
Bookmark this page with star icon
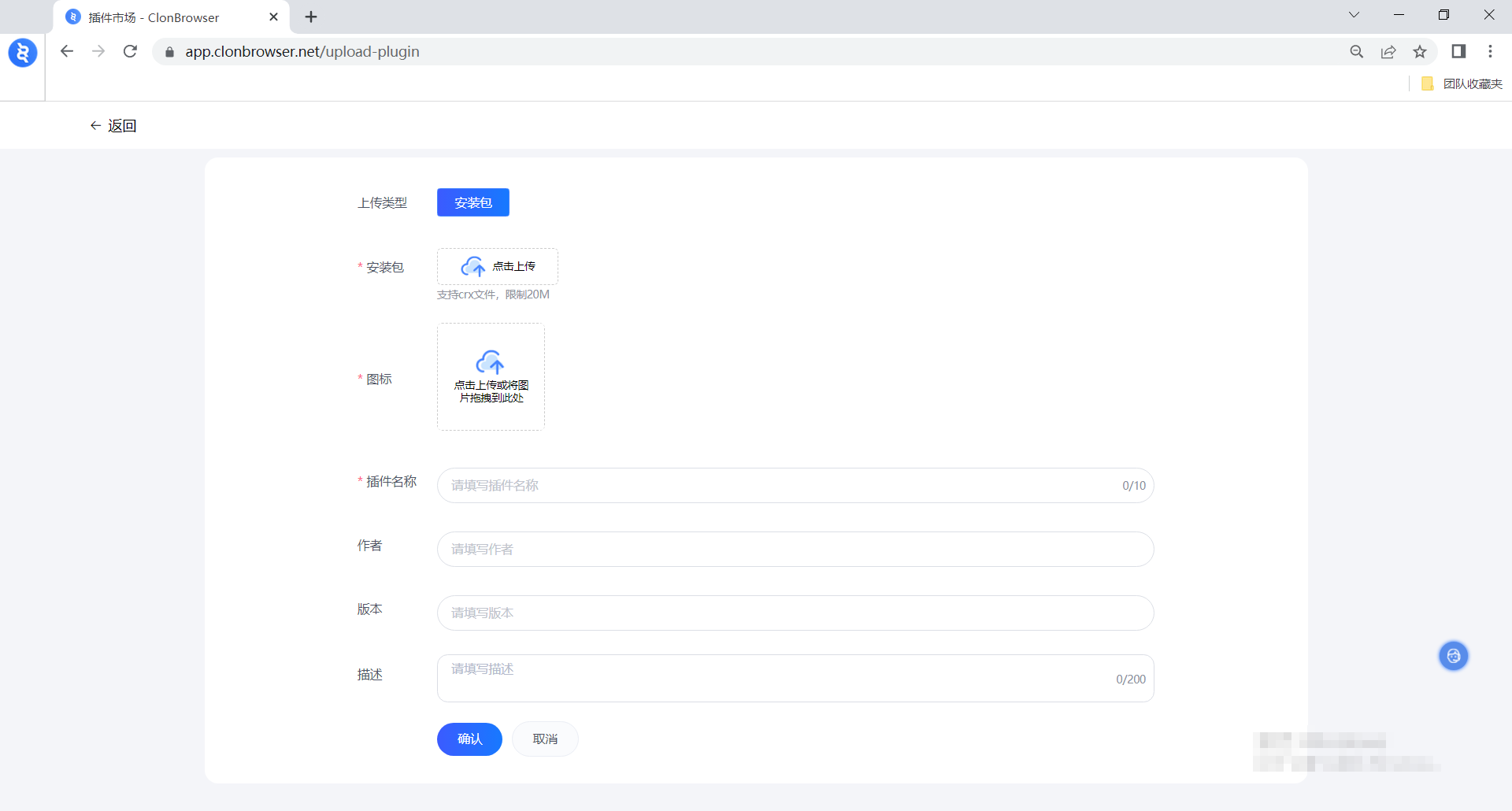[1420, 51]
